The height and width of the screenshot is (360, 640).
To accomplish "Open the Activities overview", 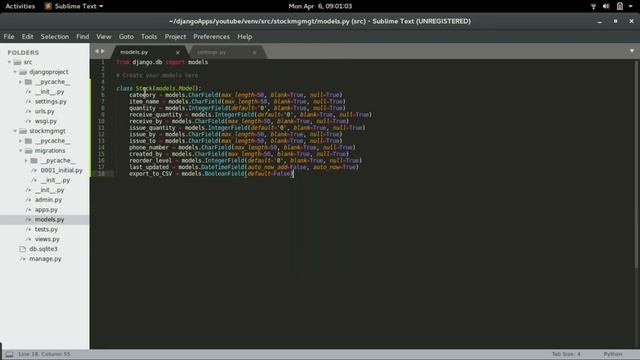I will point(20,6).
